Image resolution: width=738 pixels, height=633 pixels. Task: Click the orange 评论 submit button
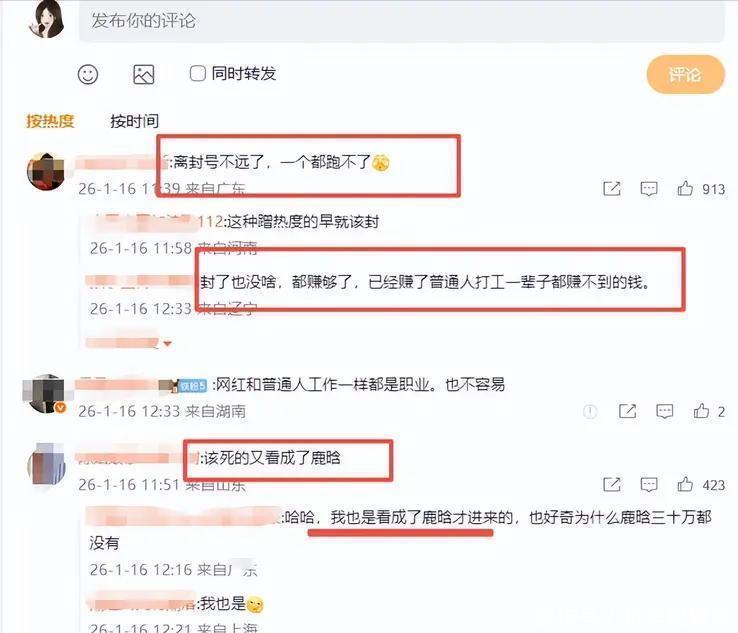click(x=685, y=74)
